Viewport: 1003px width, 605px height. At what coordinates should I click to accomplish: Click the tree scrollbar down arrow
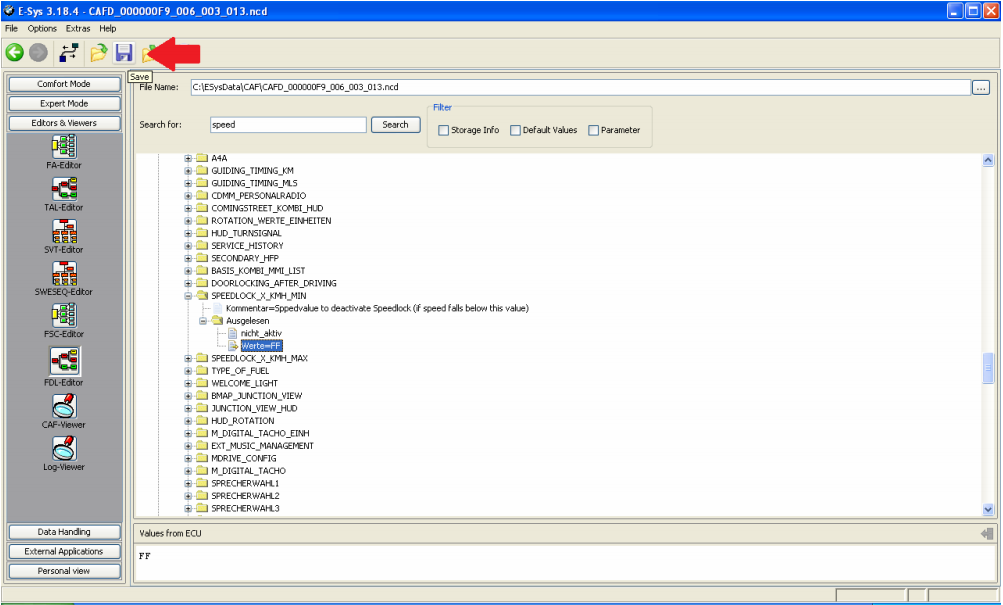tap(988, 510)
